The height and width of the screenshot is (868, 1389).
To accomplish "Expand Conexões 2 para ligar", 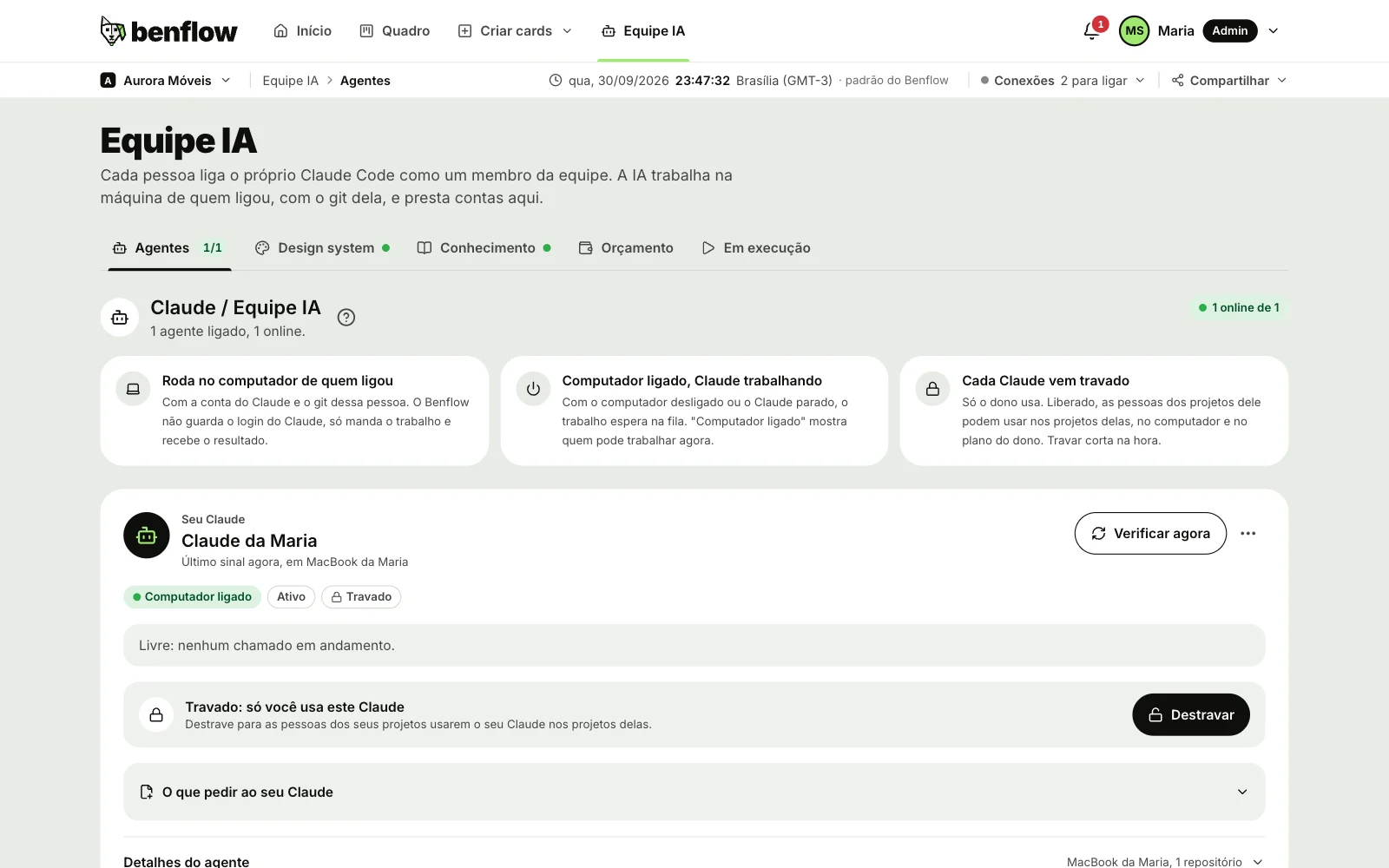I will (1063, 81).
